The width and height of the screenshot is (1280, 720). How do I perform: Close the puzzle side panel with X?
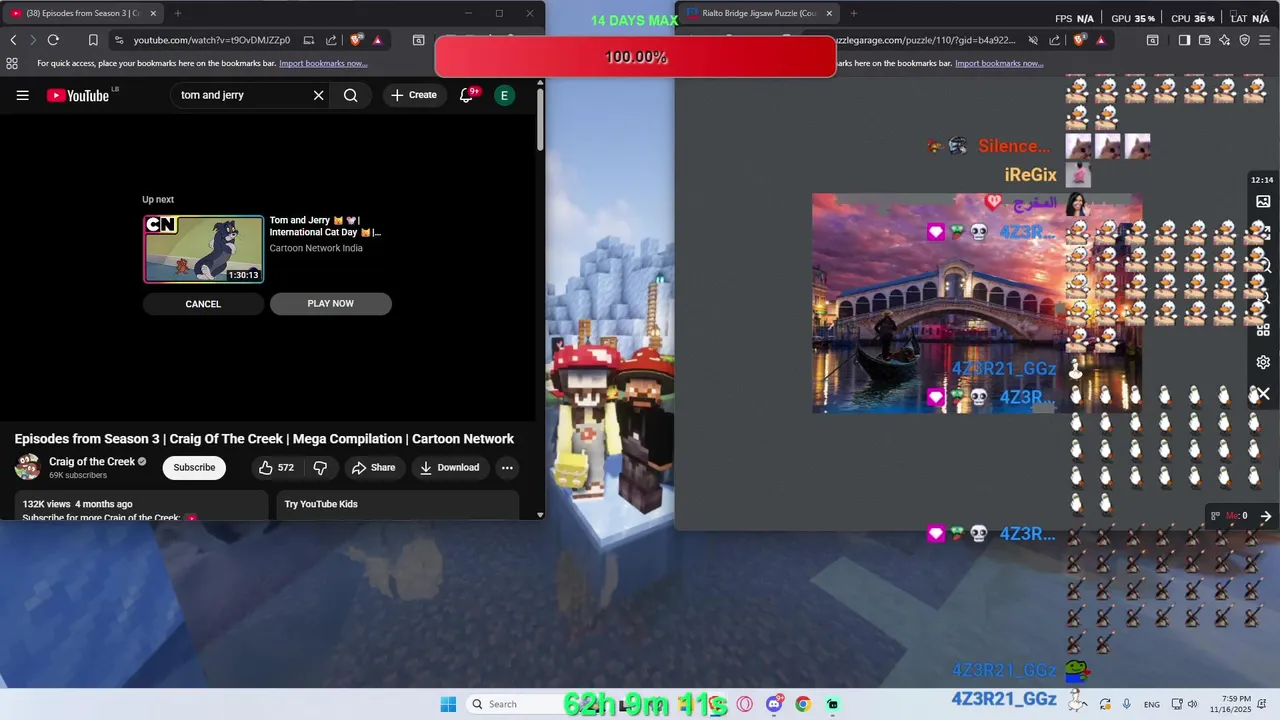(x=1263, y=394)
